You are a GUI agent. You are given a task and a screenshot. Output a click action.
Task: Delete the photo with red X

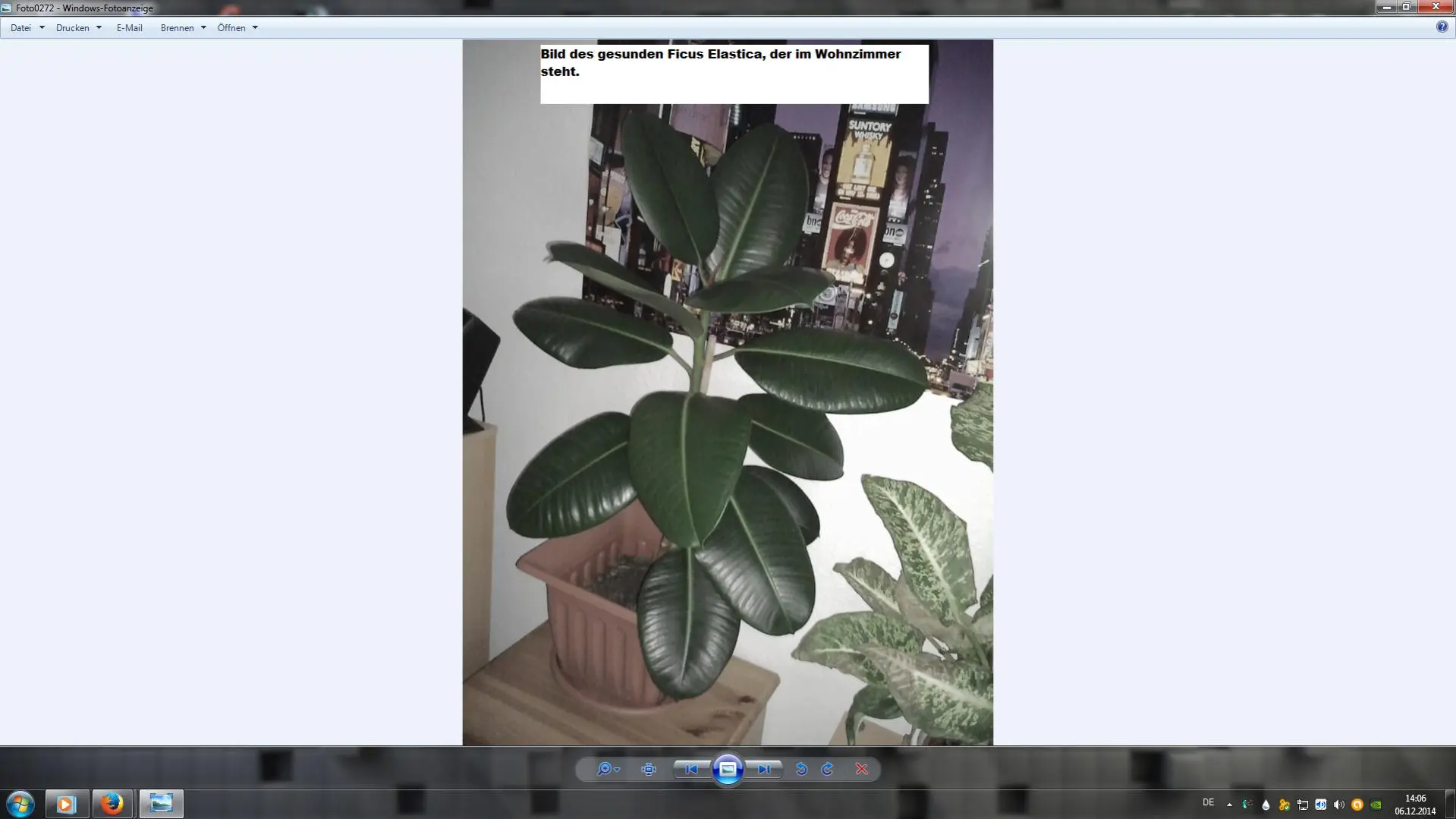click(x=862, y=769)
